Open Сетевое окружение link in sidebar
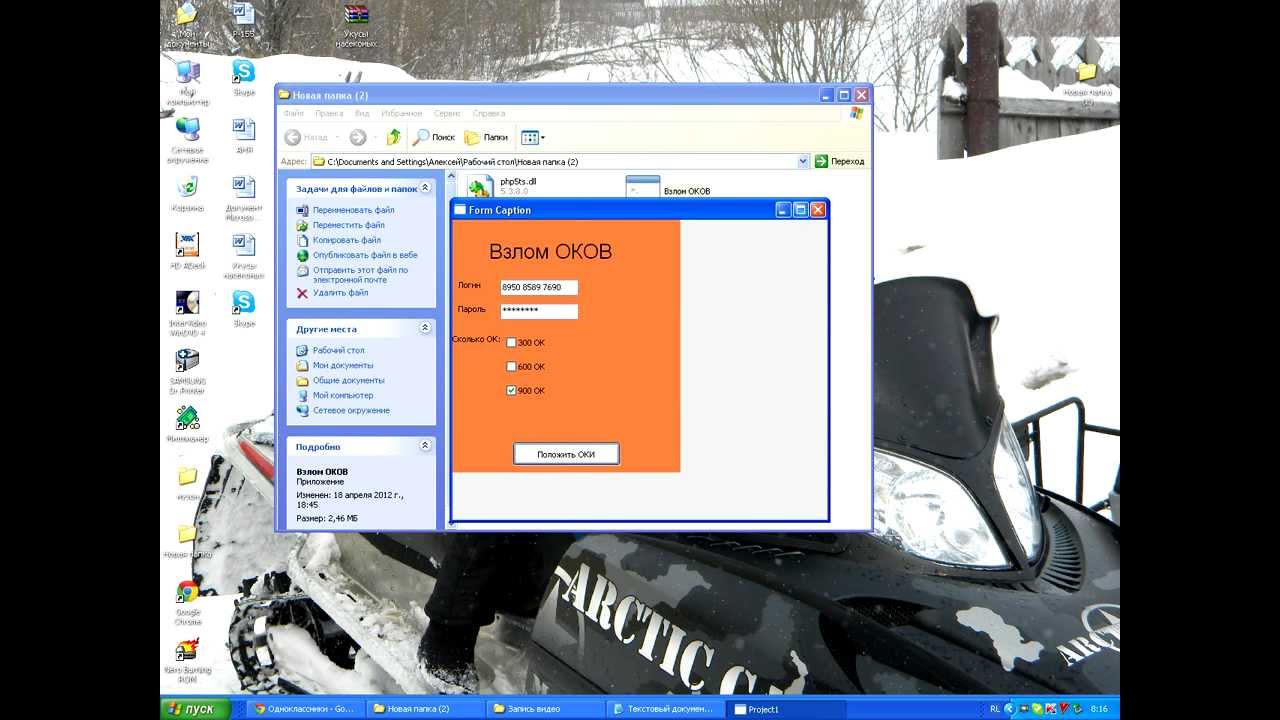1280x720 pixels. coord(351,410)
